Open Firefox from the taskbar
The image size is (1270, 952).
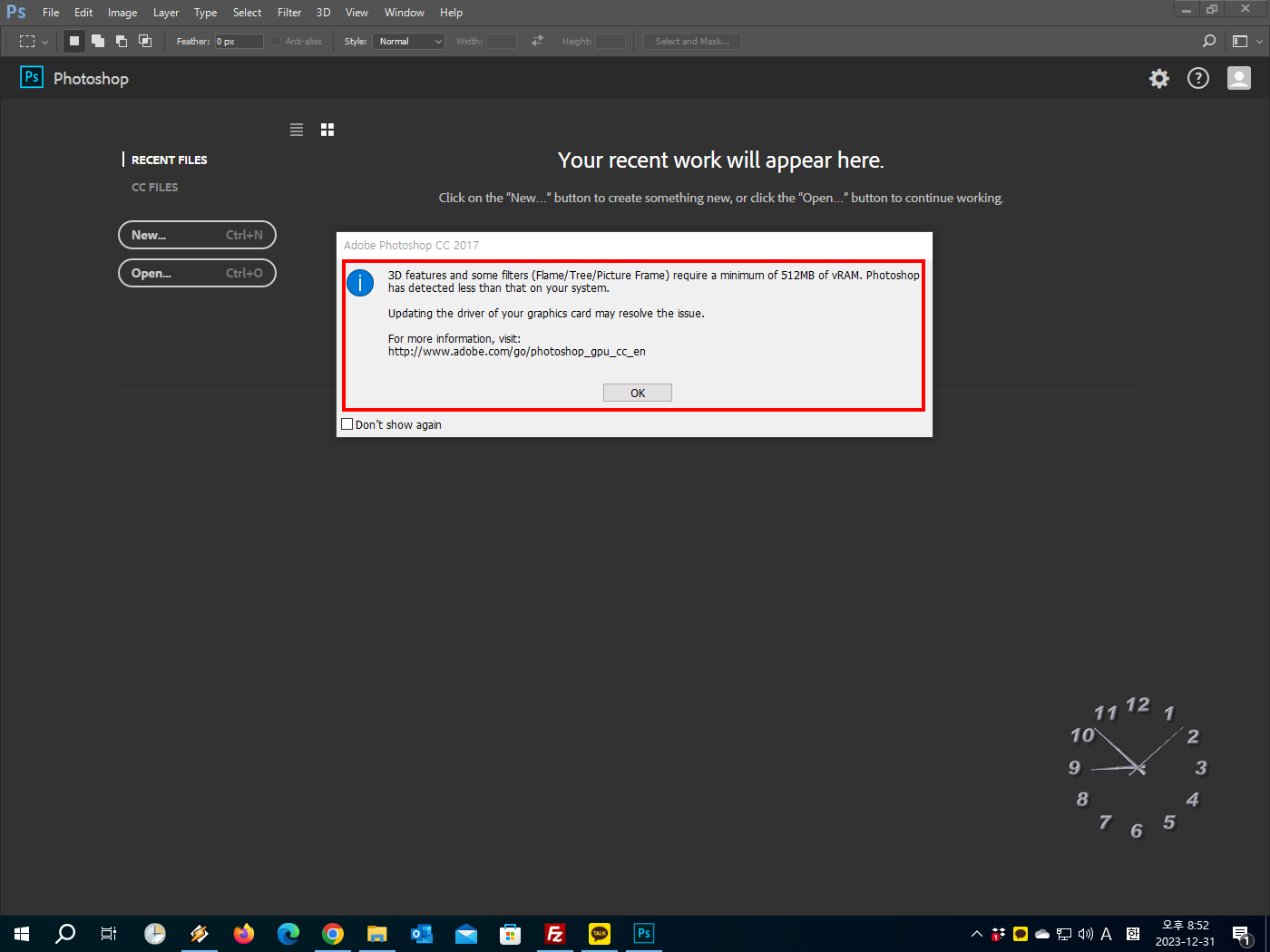(244, 934)
